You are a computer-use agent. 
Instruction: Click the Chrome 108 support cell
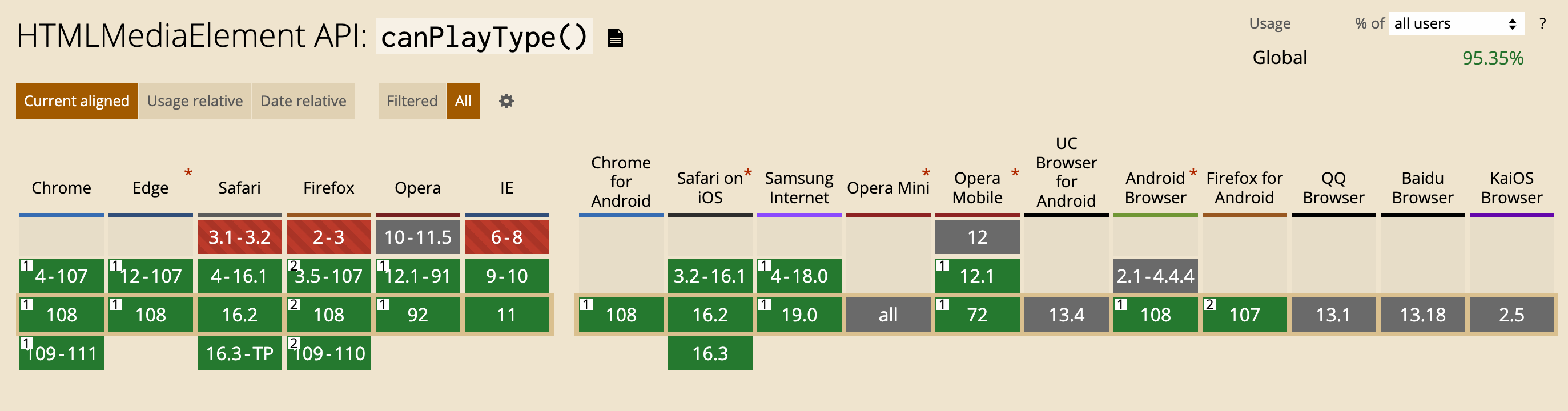point(62,315)
